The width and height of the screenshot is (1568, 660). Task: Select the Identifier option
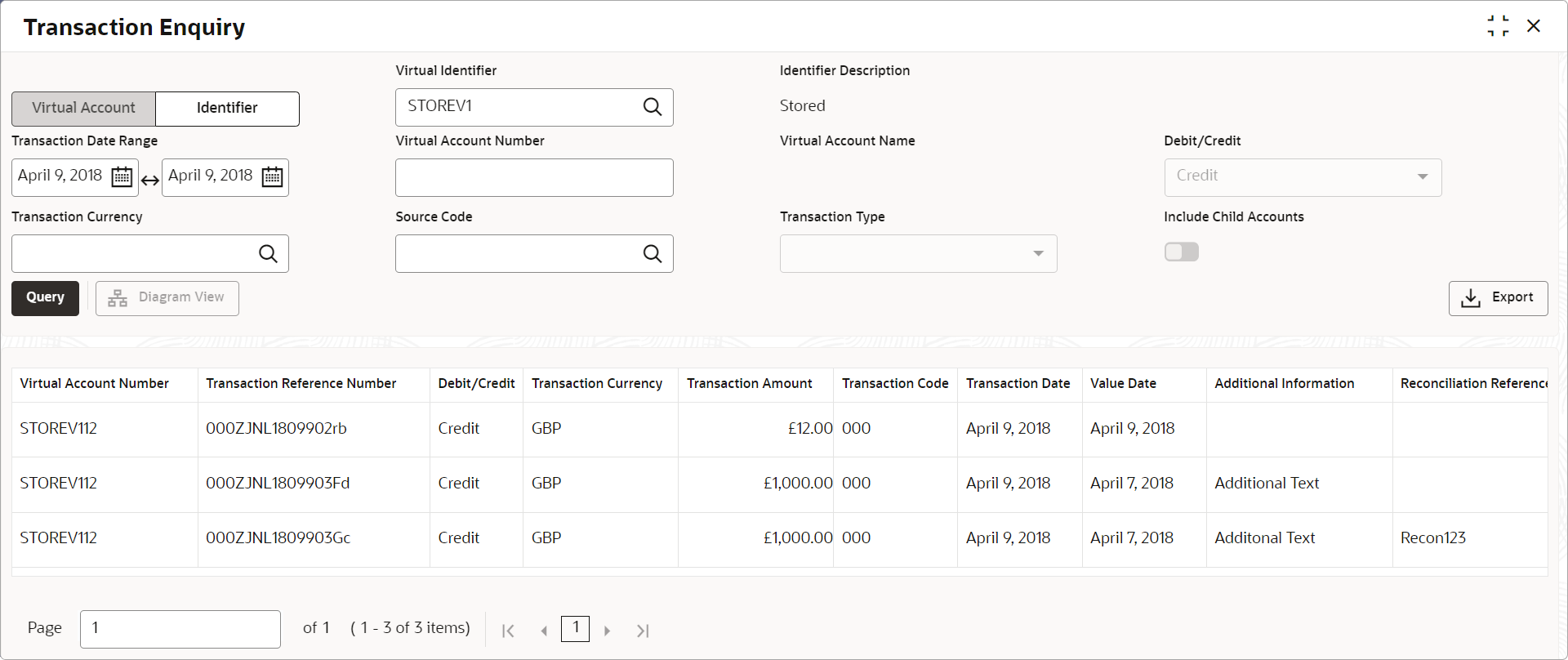click(x=227, y=108)
